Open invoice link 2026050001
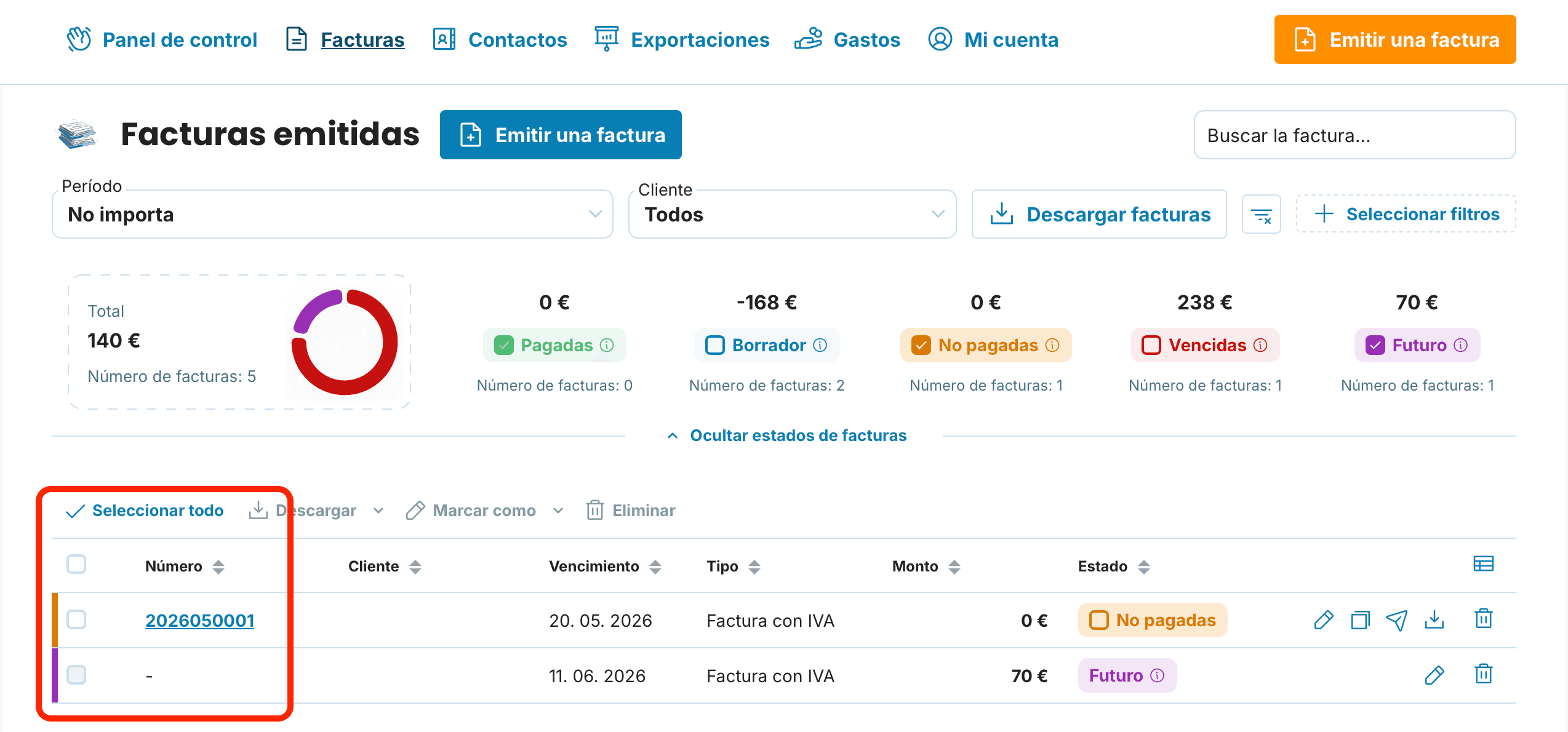 200,620
